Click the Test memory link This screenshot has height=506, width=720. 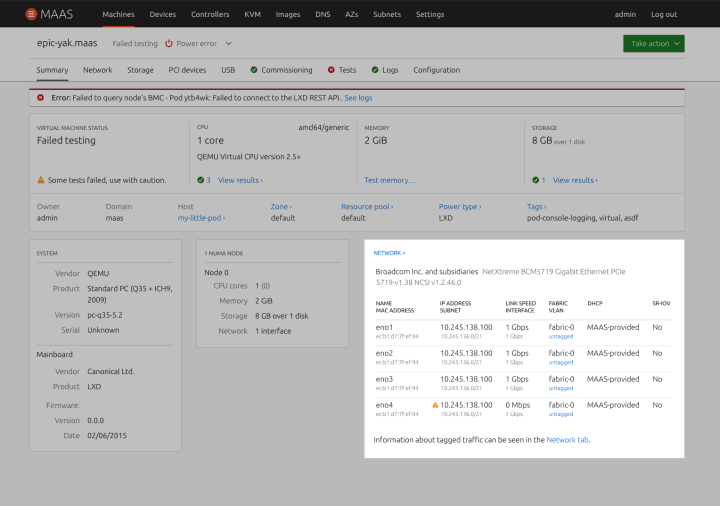click(390, 180)
